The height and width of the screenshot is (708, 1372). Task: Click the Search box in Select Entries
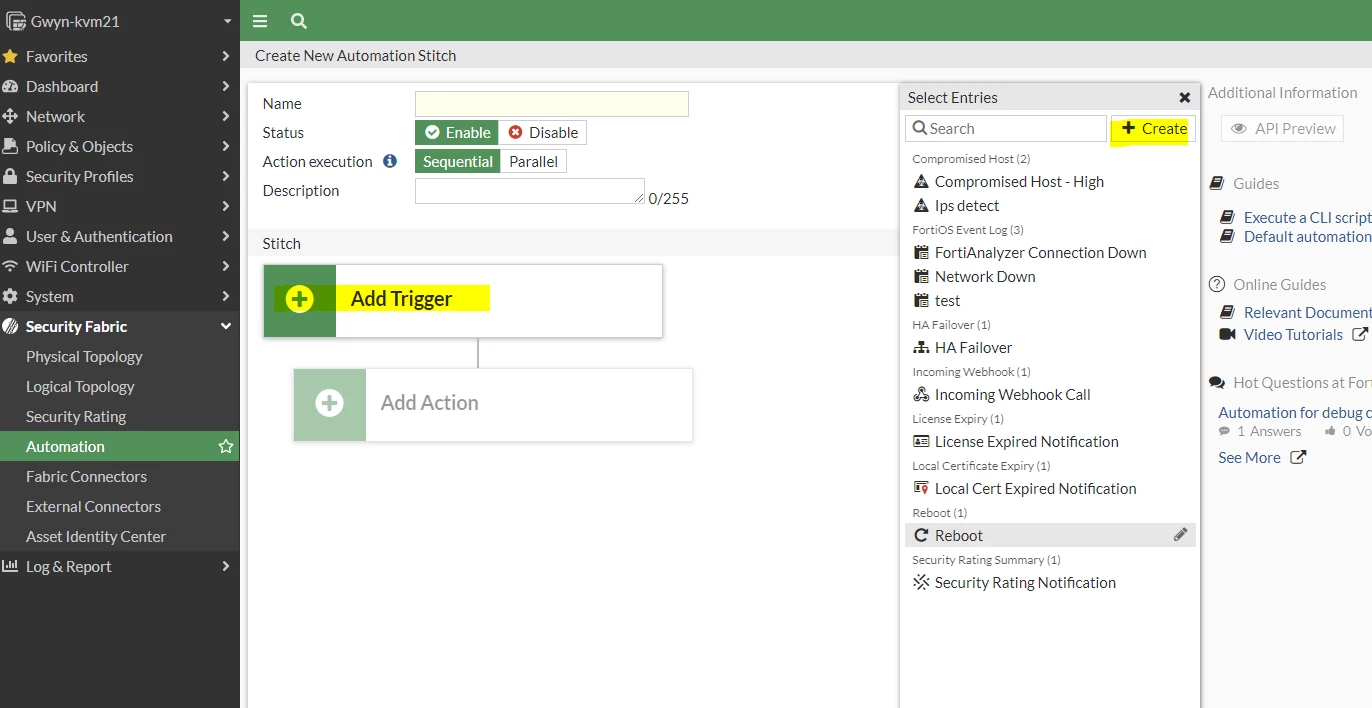[x=1006, y=129]
